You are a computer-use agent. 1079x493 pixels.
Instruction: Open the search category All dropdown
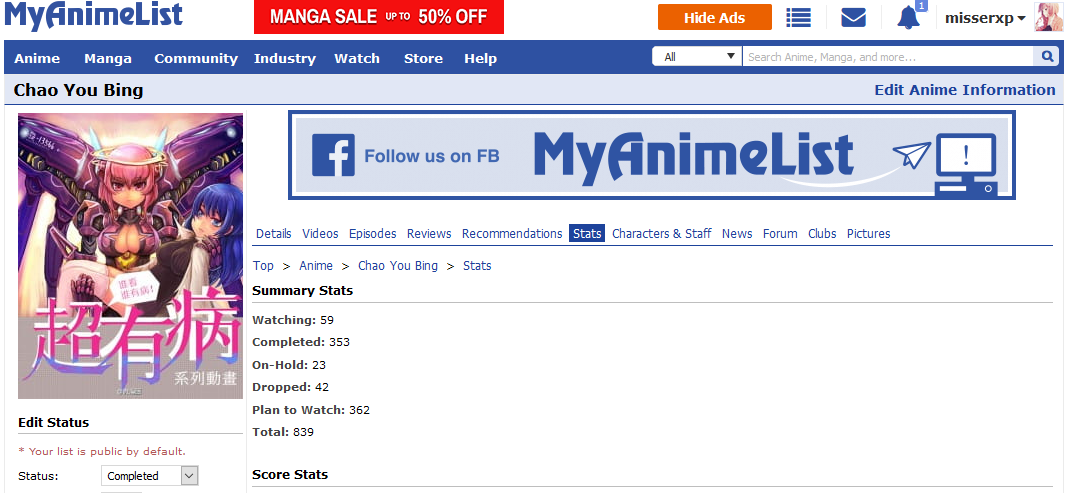coord(697,57)
